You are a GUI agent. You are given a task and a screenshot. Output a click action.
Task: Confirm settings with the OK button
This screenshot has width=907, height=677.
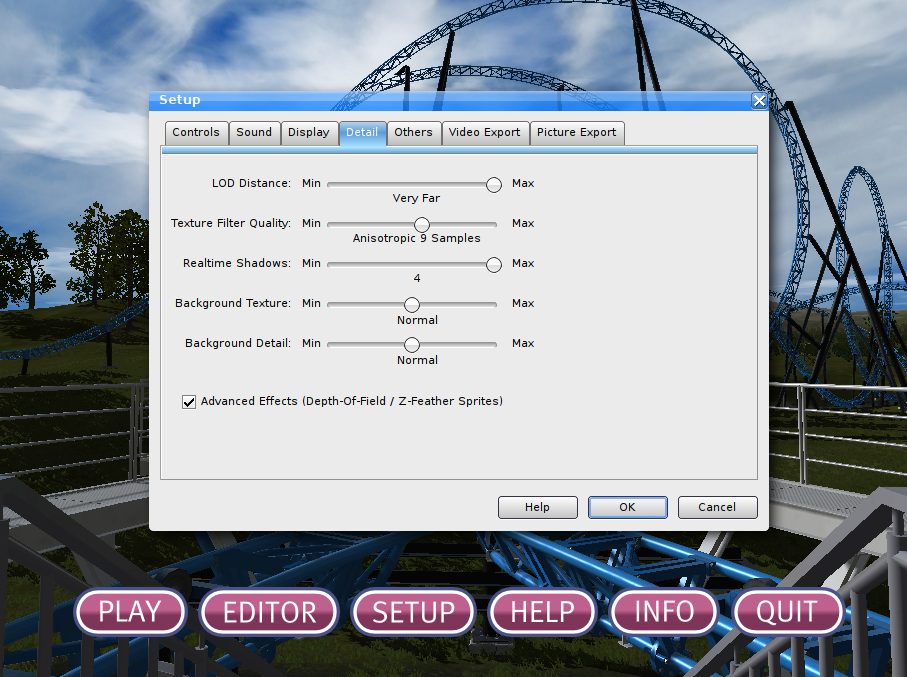[627, 507]
